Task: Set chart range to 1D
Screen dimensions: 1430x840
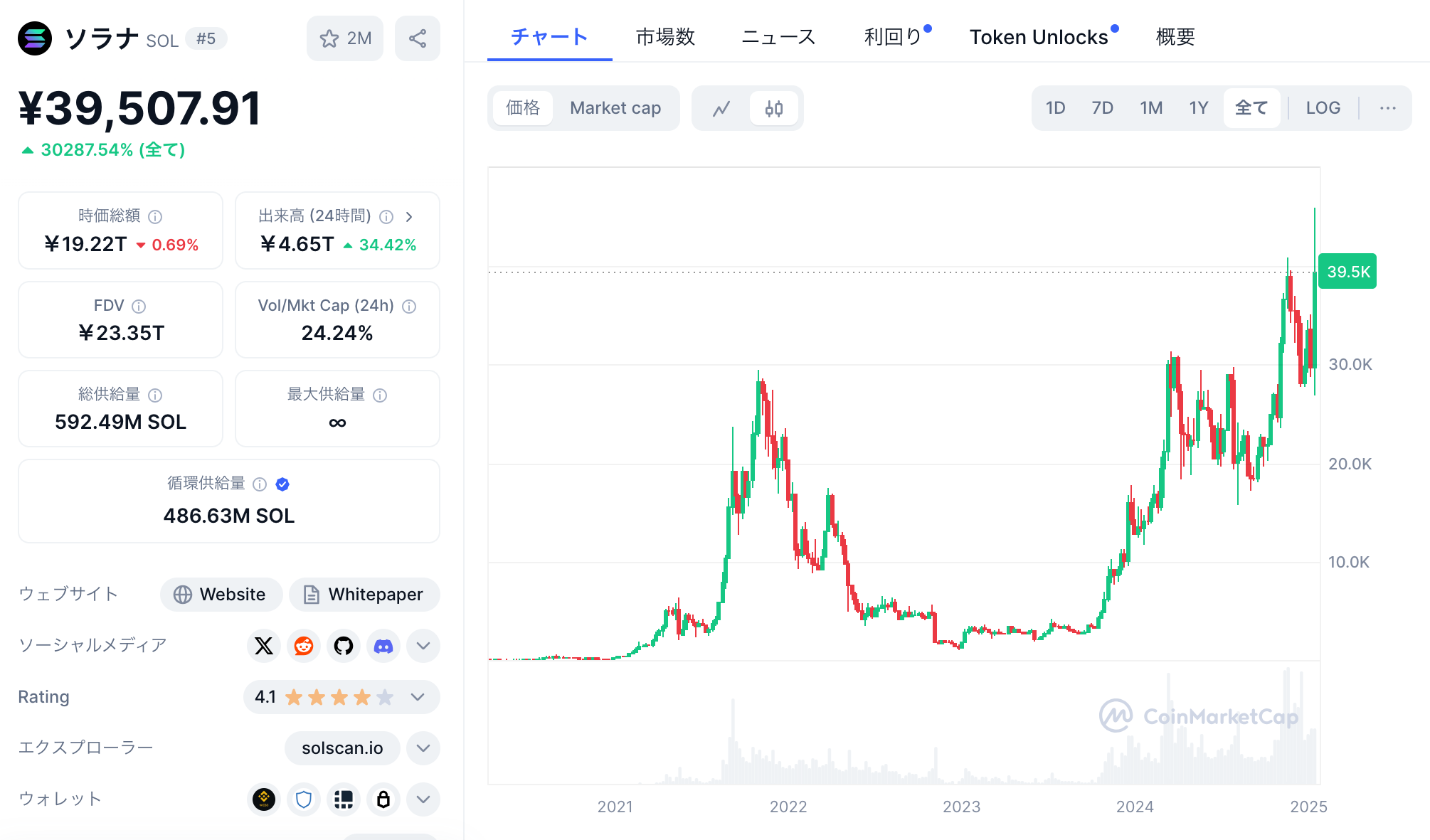Action: coord(1055,108)
